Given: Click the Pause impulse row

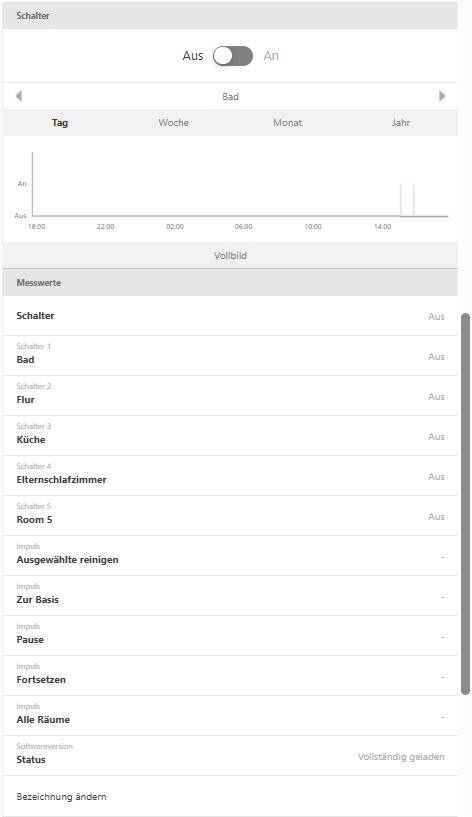Looking at the screenshot, I should click(x=230, y=636).
